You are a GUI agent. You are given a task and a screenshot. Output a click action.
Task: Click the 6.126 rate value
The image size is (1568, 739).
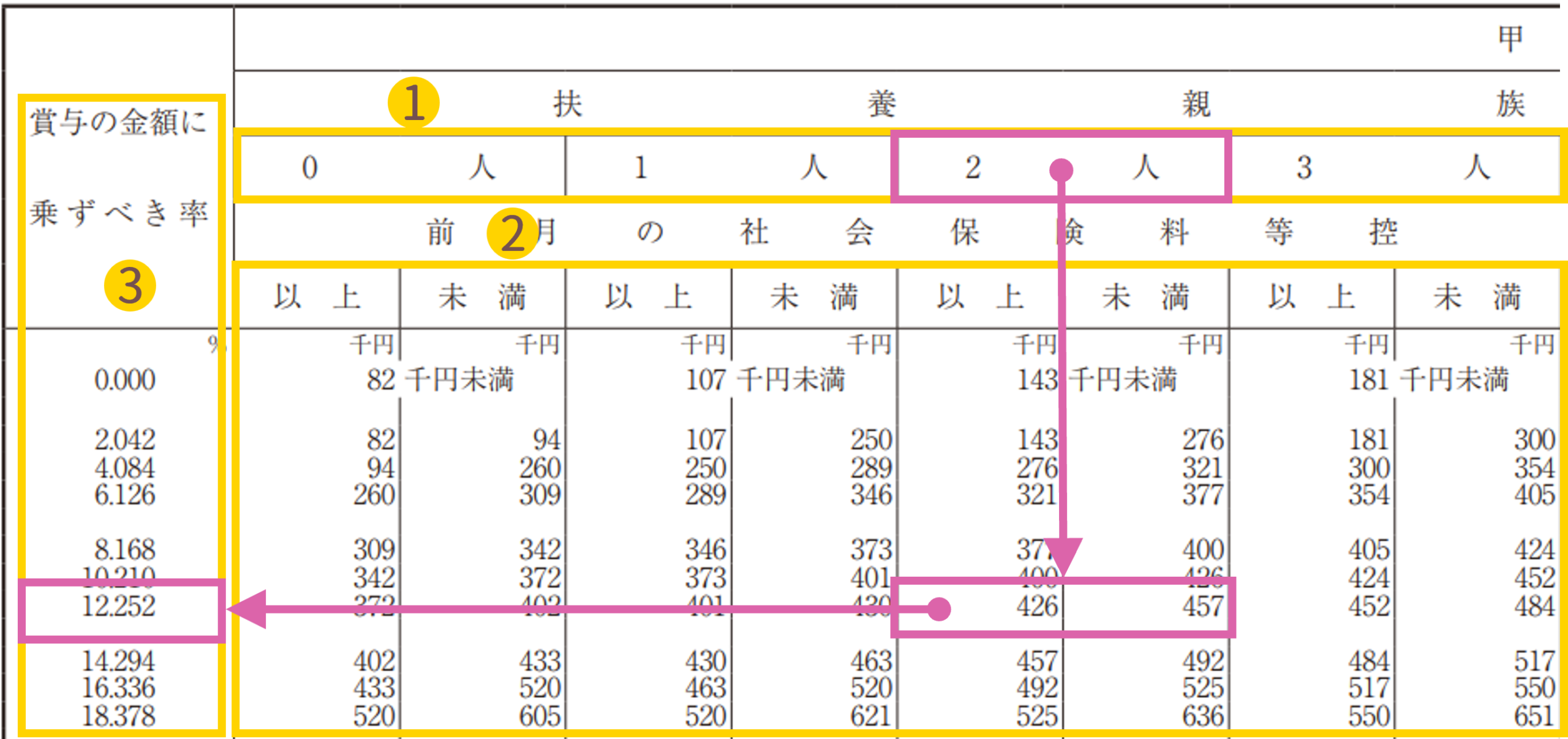pyautogui.click(x=124, y=495)
